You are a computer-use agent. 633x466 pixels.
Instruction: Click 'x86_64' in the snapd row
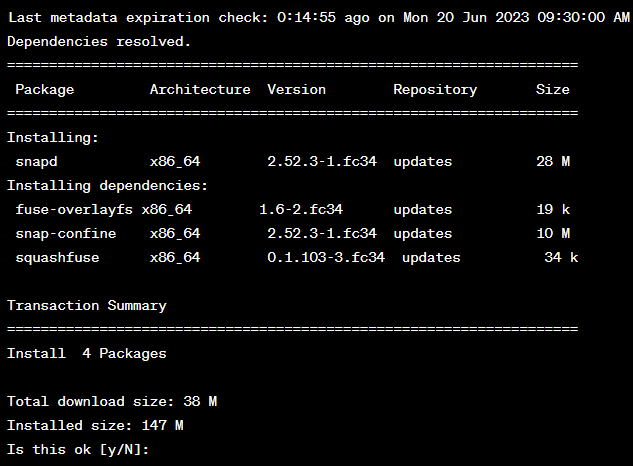tap(175, 162)
